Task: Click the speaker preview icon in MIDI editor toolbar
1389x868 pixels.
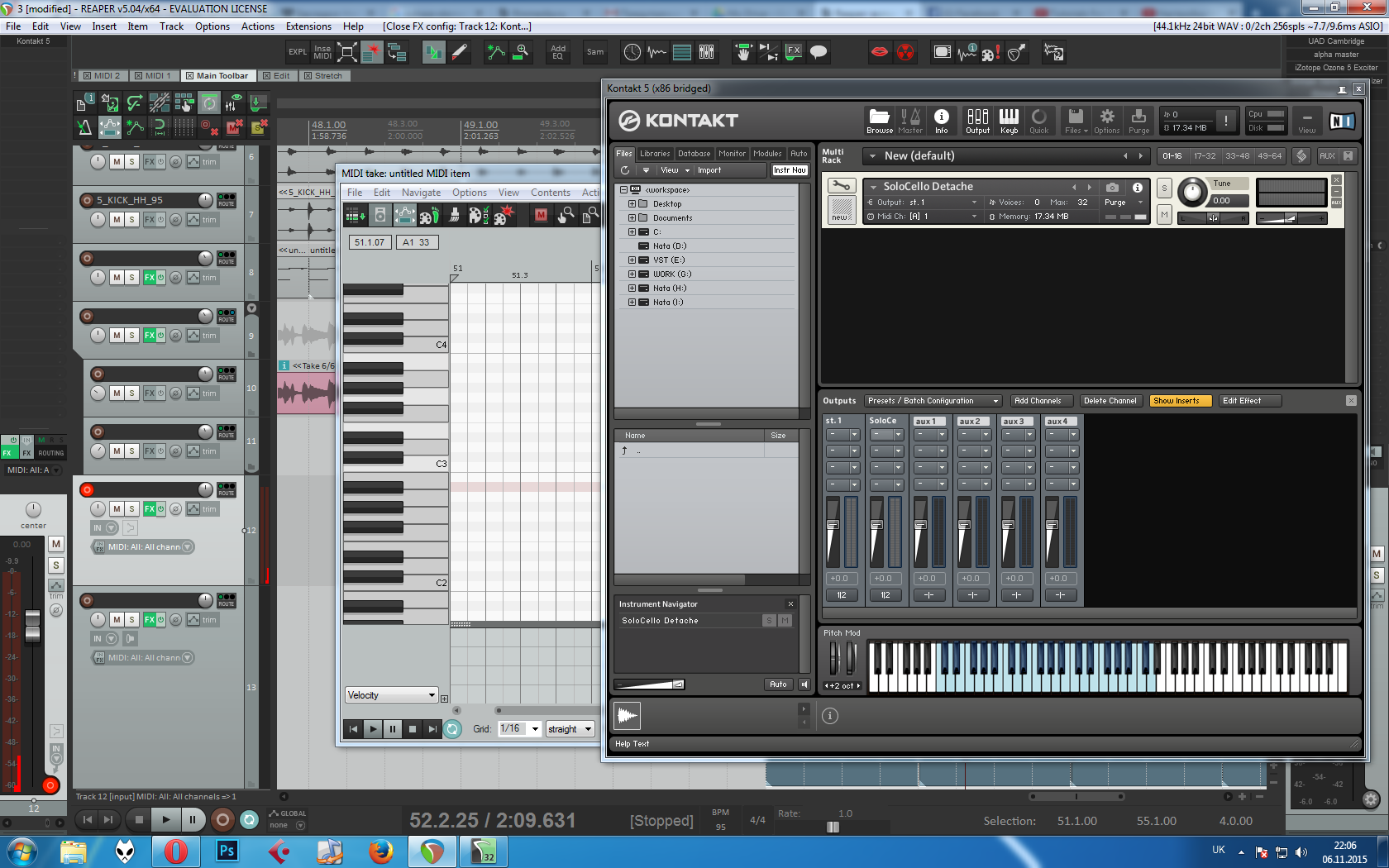Action: pos(379,216)
